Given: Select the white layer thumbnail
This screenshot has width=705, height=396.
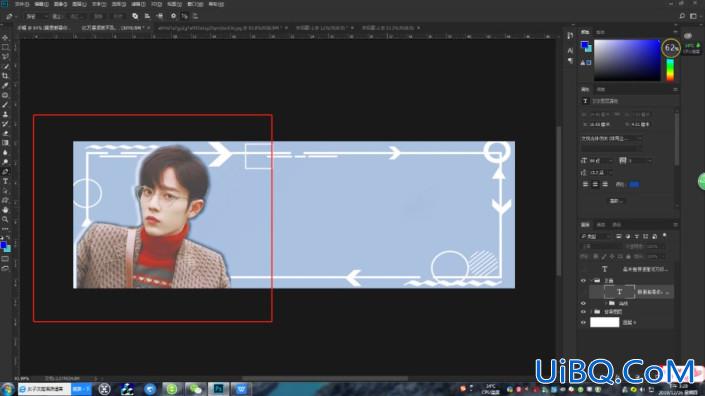Looking at the screenshot, I should click(x=604, y=322).
